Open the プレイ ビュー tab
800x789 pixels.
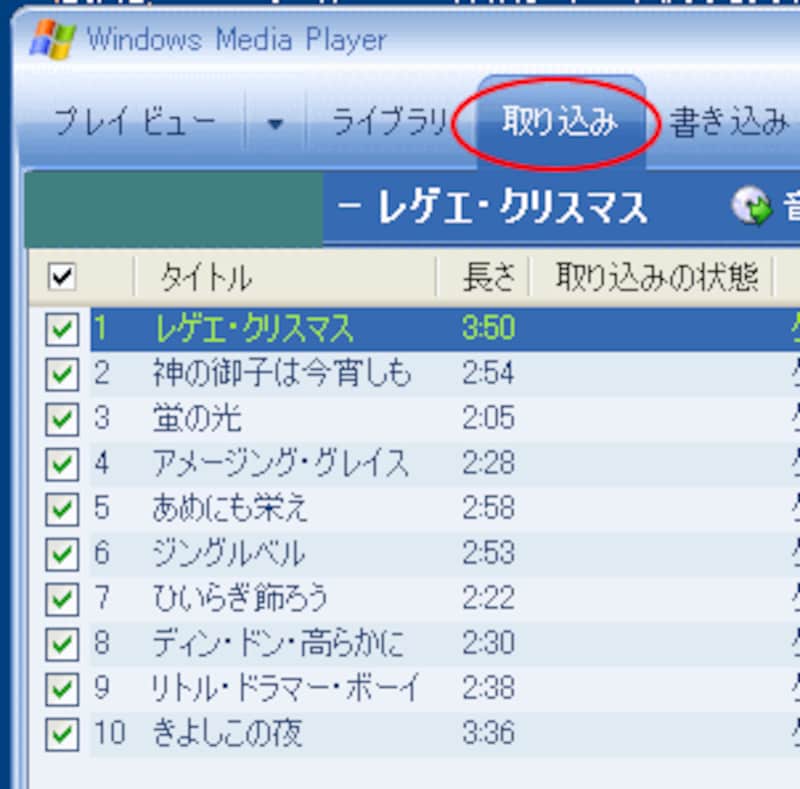pos(135,121)
